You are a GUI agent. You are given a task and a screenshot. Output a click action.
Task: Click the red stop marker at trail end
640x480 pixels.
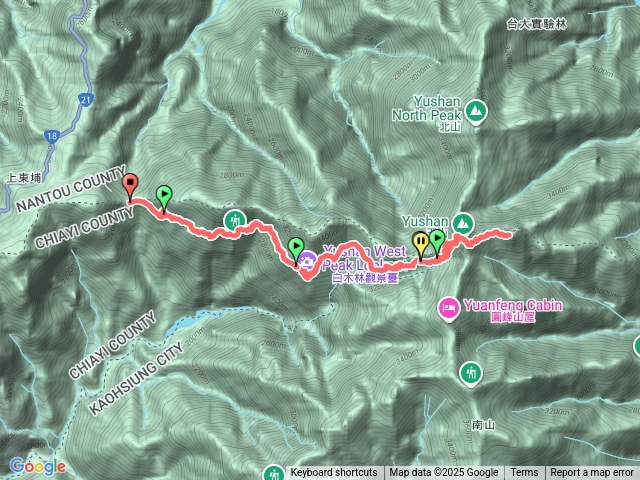(x=130, y=188)
